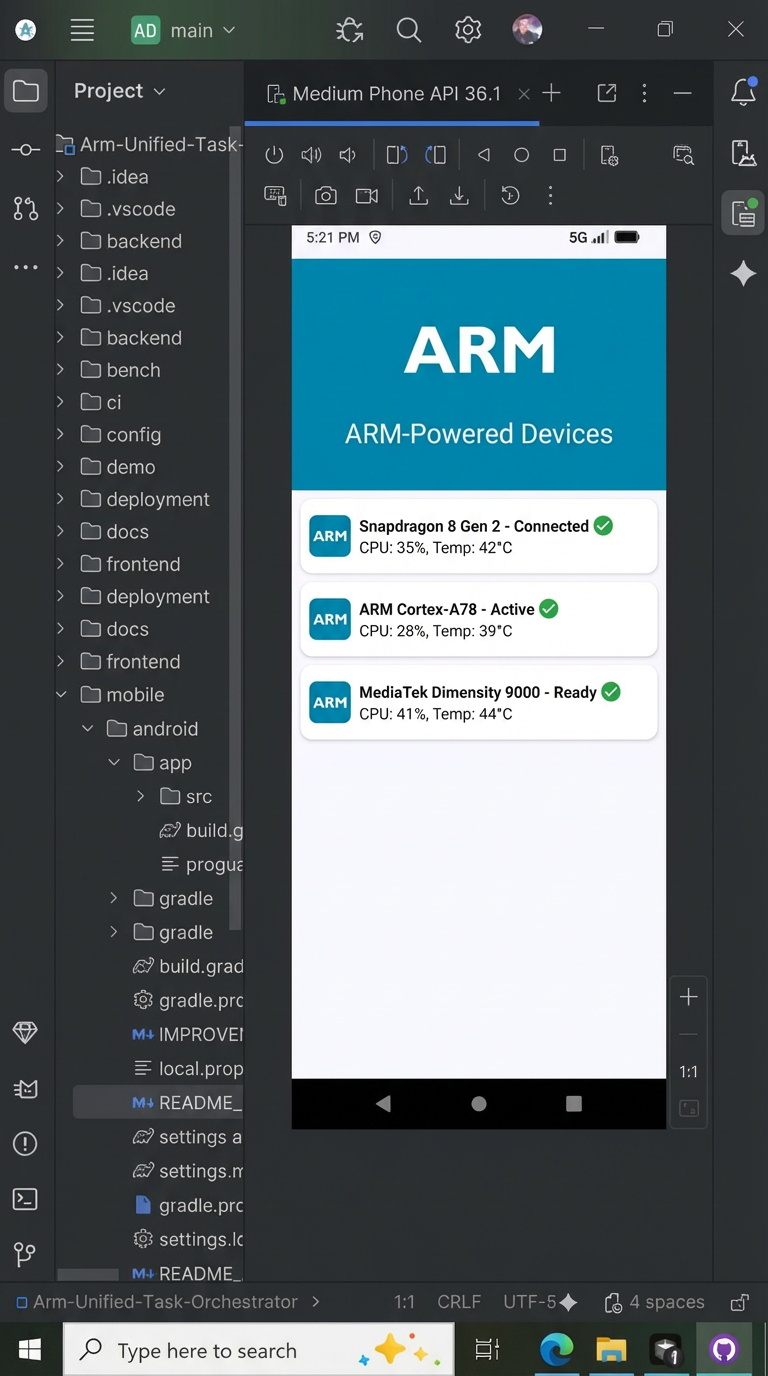
Task: Reset emulator zoom to 1:1
Action: tap(688, 1072)
